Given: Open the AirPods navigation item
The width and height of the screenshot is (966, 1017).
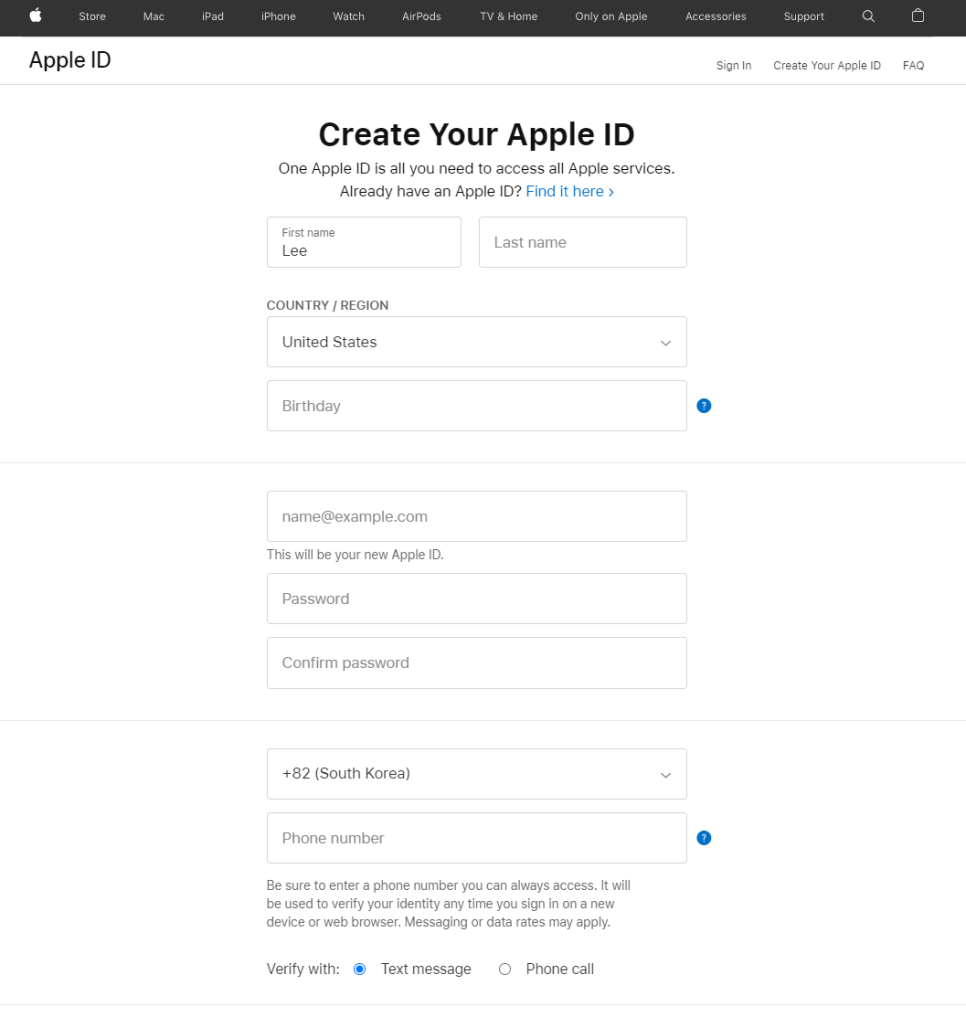Looking at the screenshot, I should (421, 16).
